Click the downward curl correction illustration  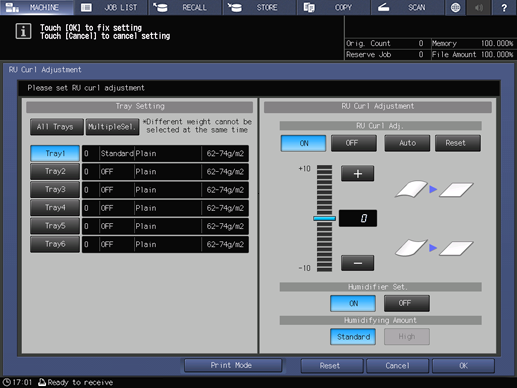click(434, 248)
